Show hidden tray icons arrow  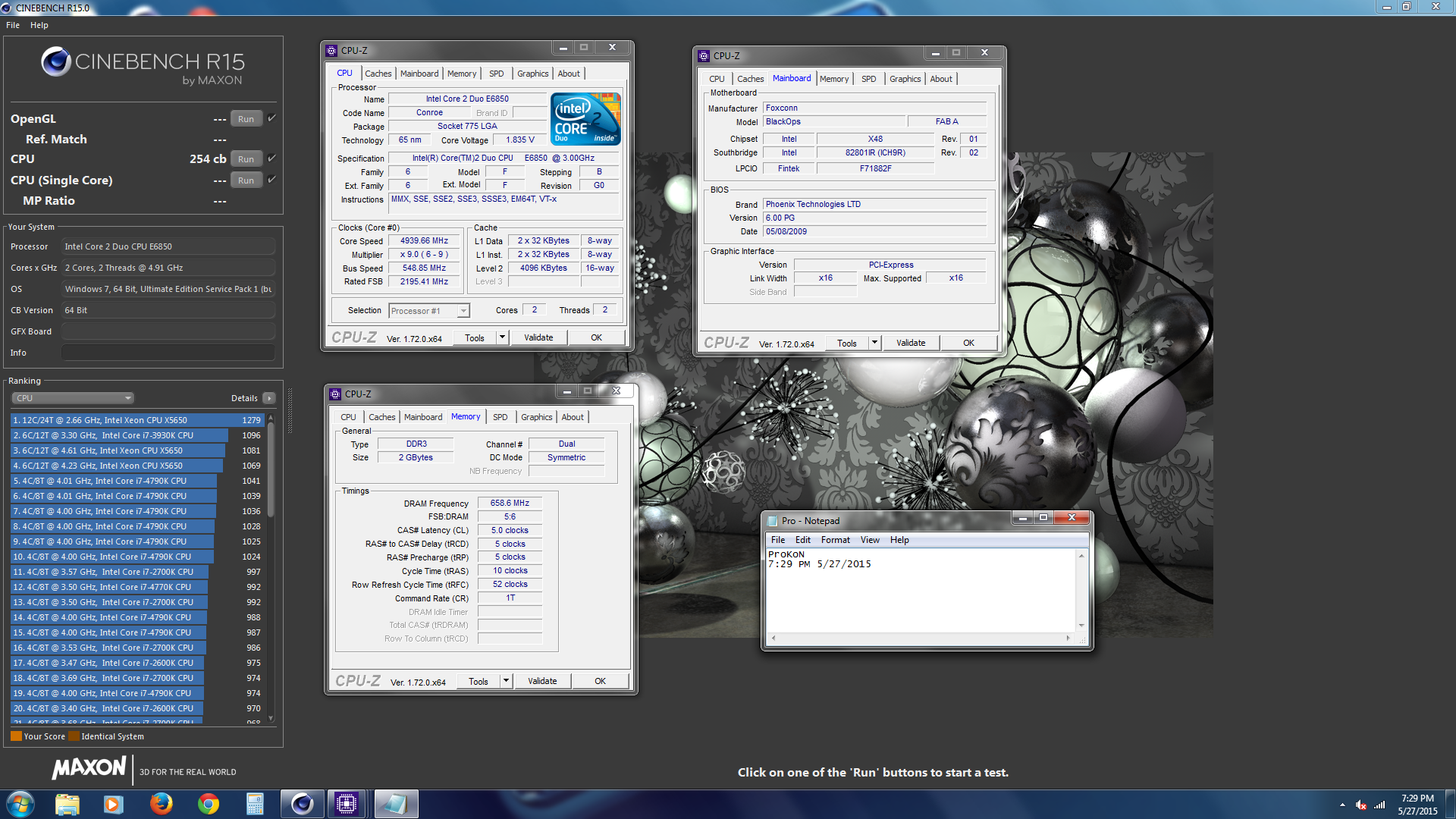coord(1342,805)
